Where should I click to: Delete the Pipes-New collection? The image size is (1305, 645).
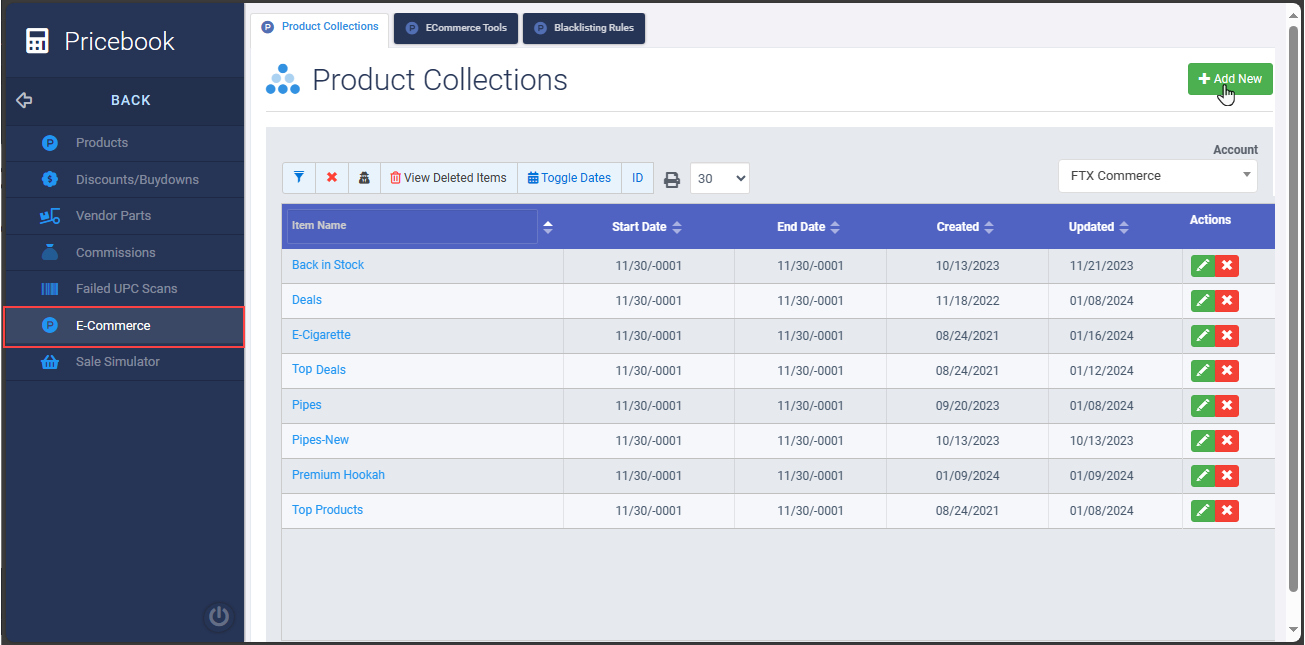click(1227, 441)
